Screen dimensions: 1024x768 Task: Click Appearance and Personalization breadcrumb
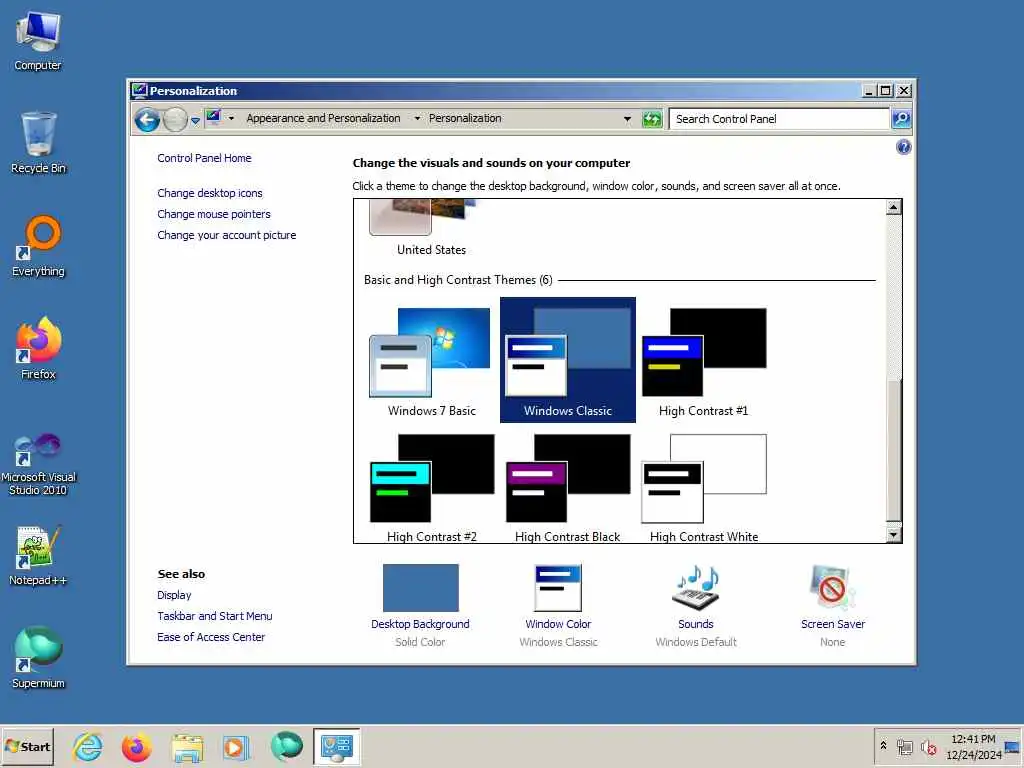[x=323, y=118]
